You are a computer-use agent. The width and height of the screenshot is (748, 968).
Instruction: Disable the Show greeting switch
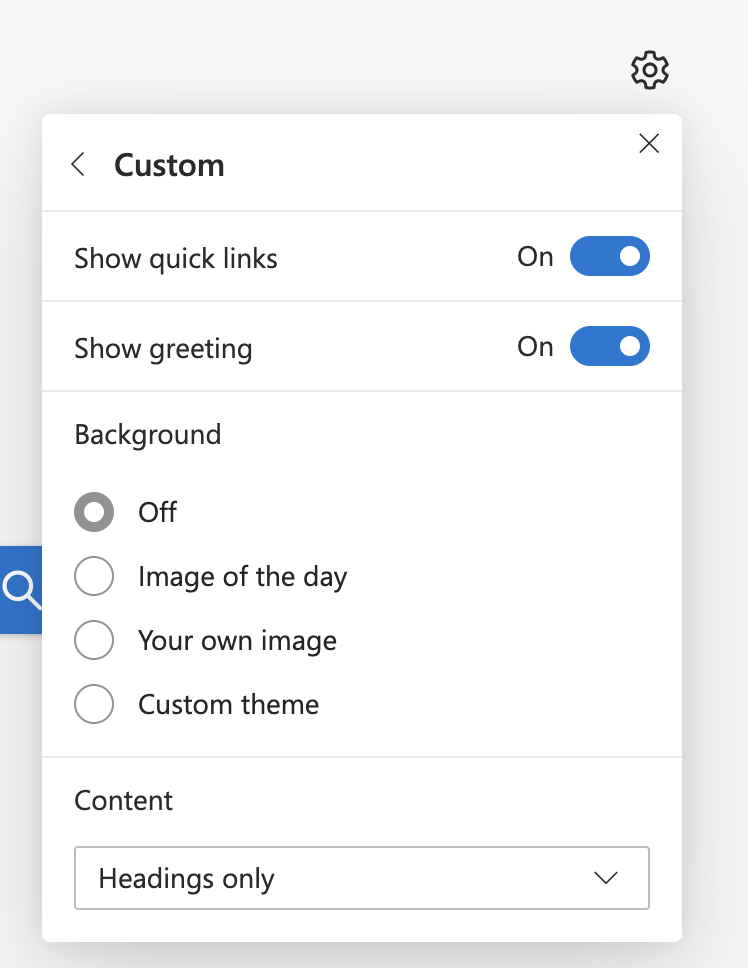click(x=609, y=346)
